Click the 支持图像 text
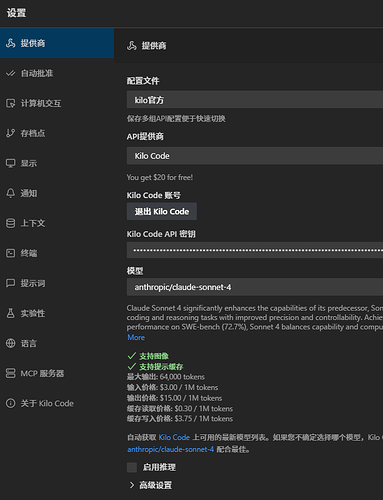Image resolution: width=383 pixels, height=500 pixels. (x=154, y=356)
